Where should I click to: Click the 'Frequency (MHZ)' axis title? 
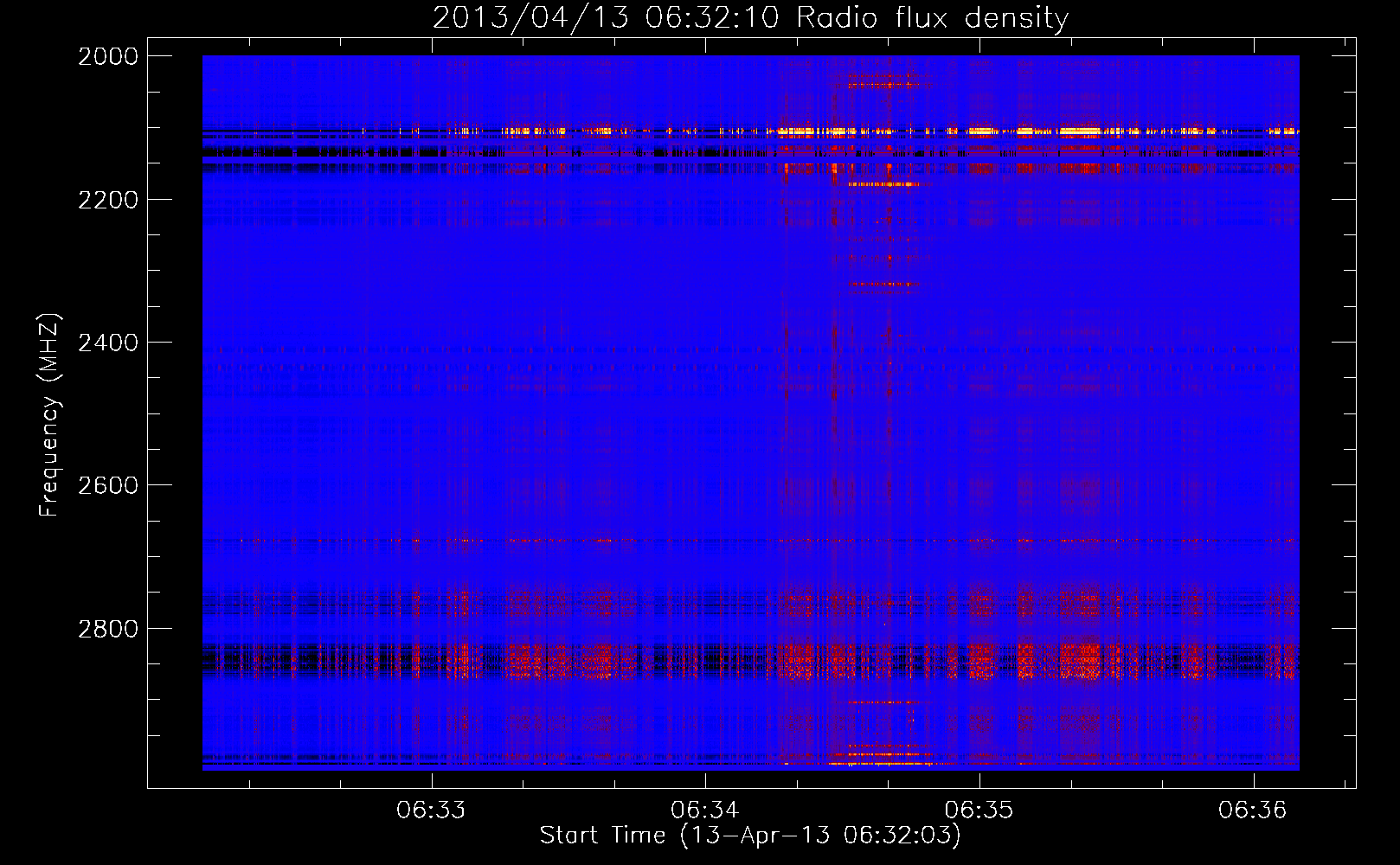pos(49,415)
